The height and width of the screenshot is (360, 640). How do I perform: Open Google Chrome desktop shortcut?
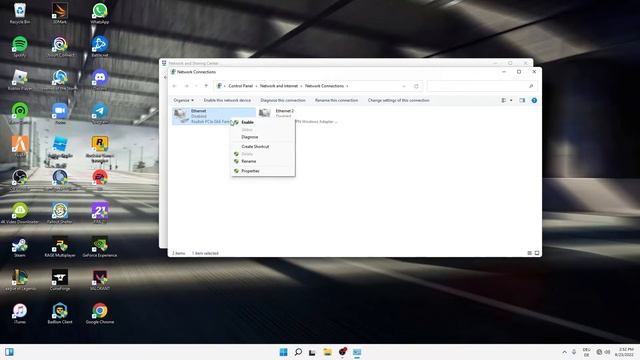click(100, 313)
